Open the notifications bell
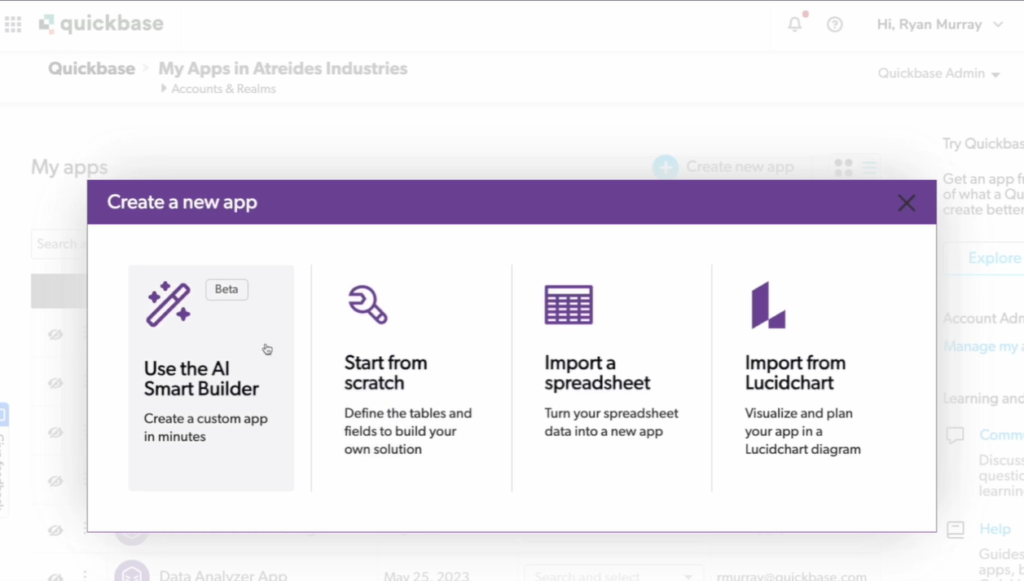This screenshot has height=581, width=1024. tap(795, 25)
